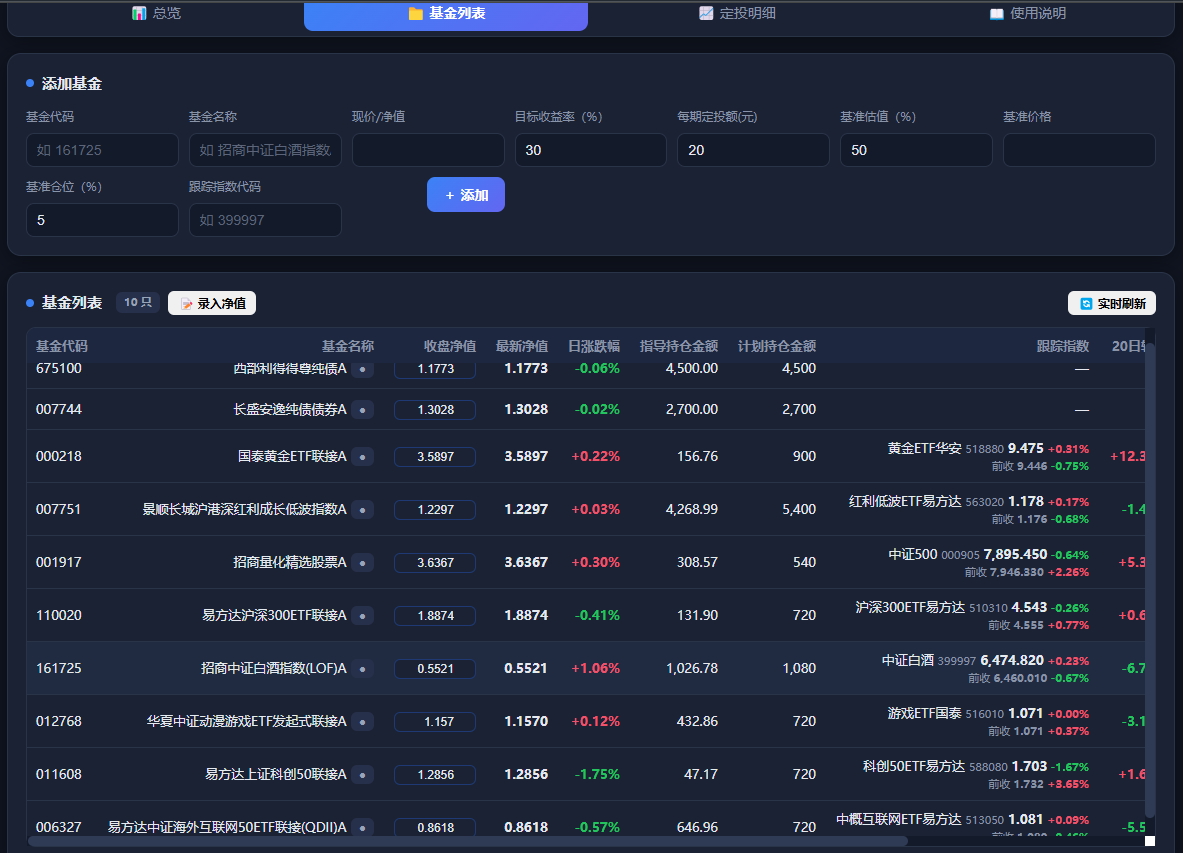1183x853 pixels.
Task: Click dot button beside 景顺长城沪港深红利成长低波指数A
Action: (x=363, y=510)
